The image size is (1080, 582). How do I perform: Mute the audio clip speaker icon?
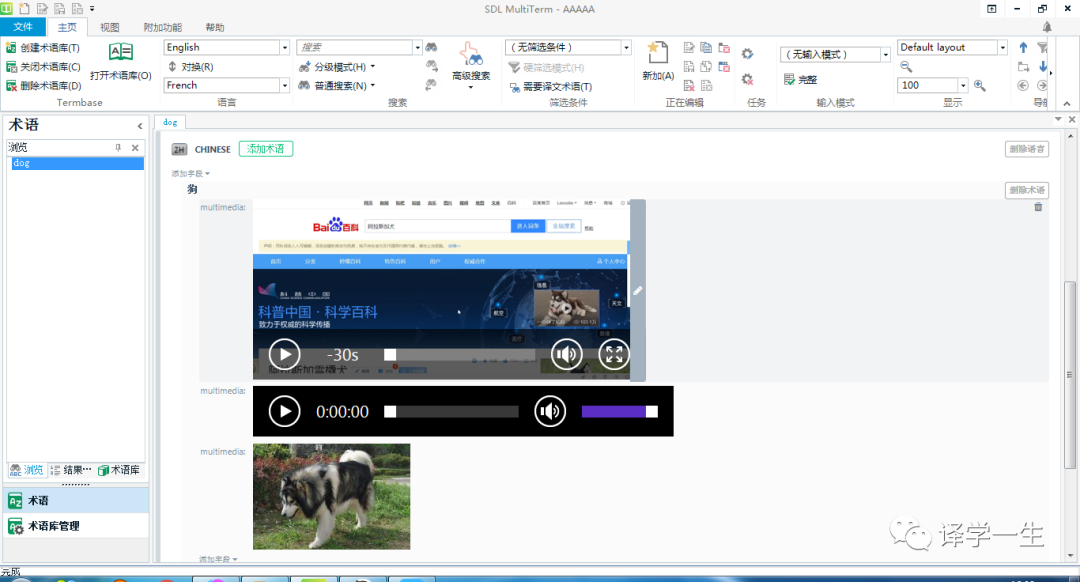click(x=550, y=412)
